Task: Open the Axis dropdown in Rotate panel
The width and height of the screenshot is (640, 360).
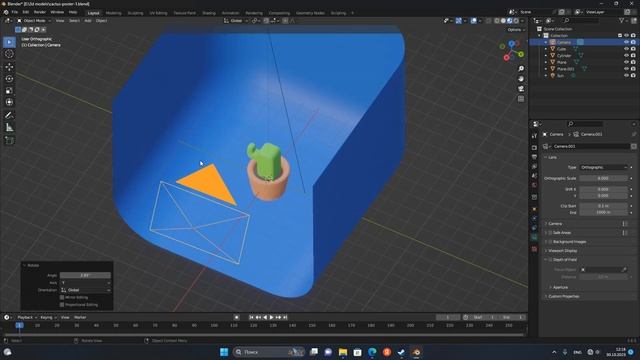Action: pos(86,282)
